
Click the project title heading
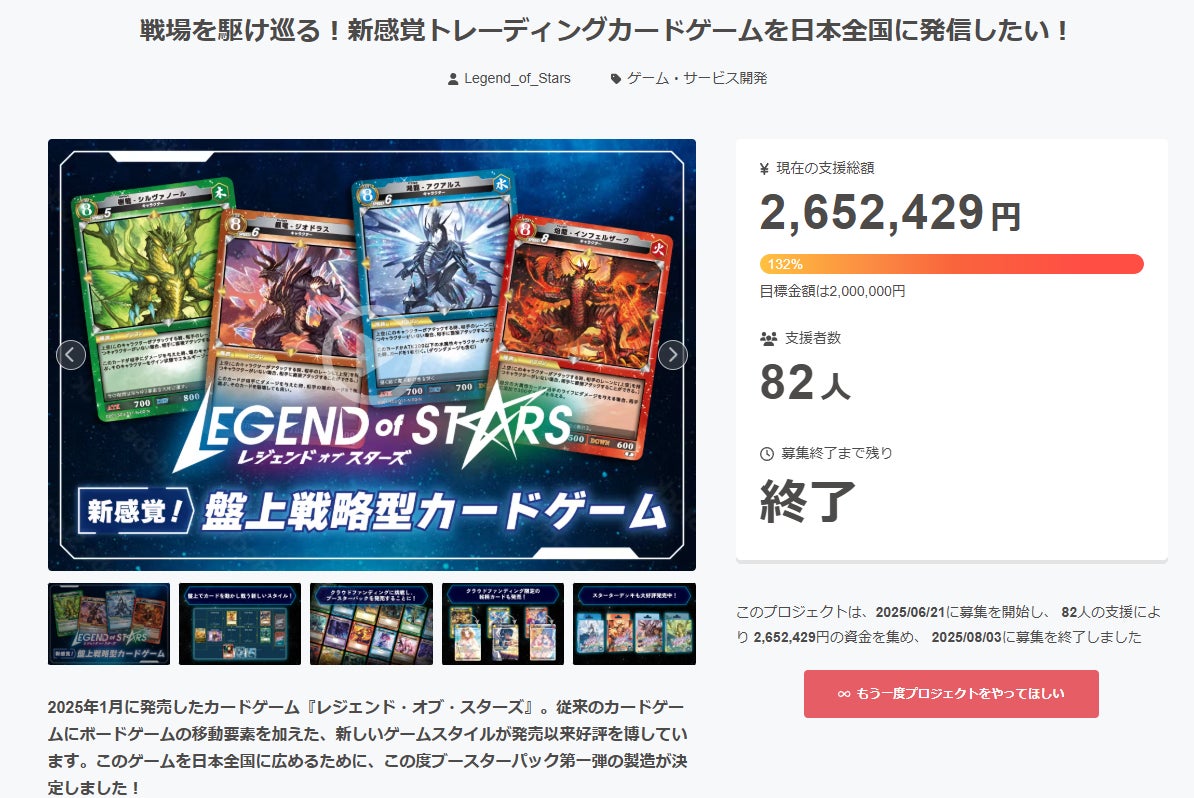605,30
